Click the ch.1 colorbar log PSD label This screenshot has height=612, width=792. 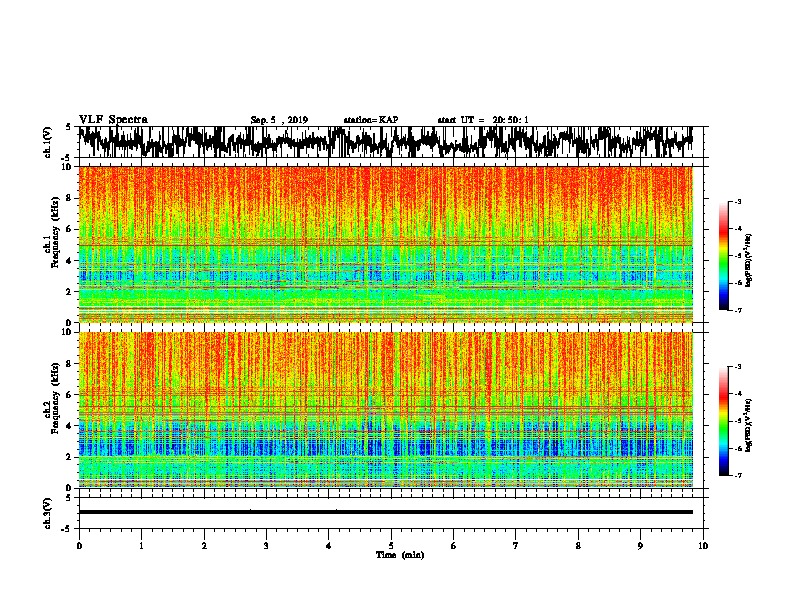coord(748,260)
